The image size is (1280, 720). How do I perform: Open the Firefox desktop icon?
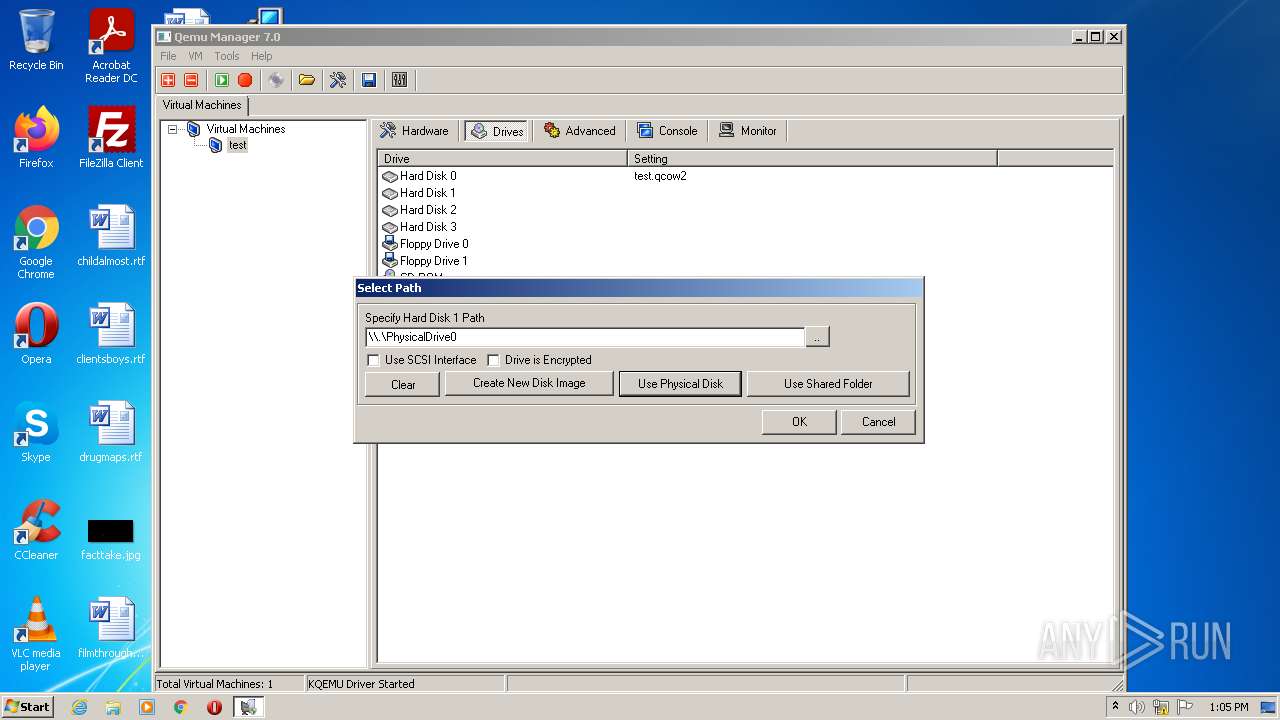click(36, 138)
